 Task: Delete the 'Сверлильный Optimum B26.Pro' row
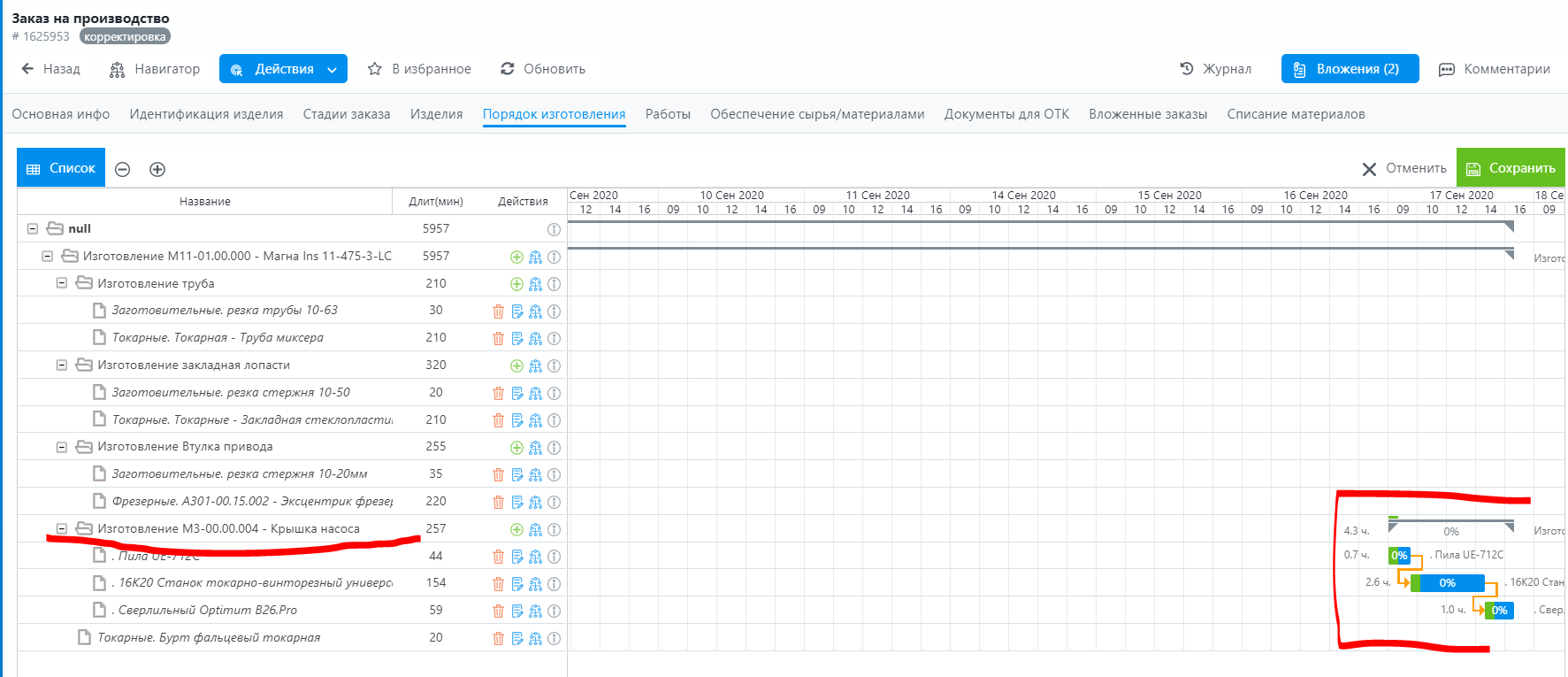(x=498, y=612)
